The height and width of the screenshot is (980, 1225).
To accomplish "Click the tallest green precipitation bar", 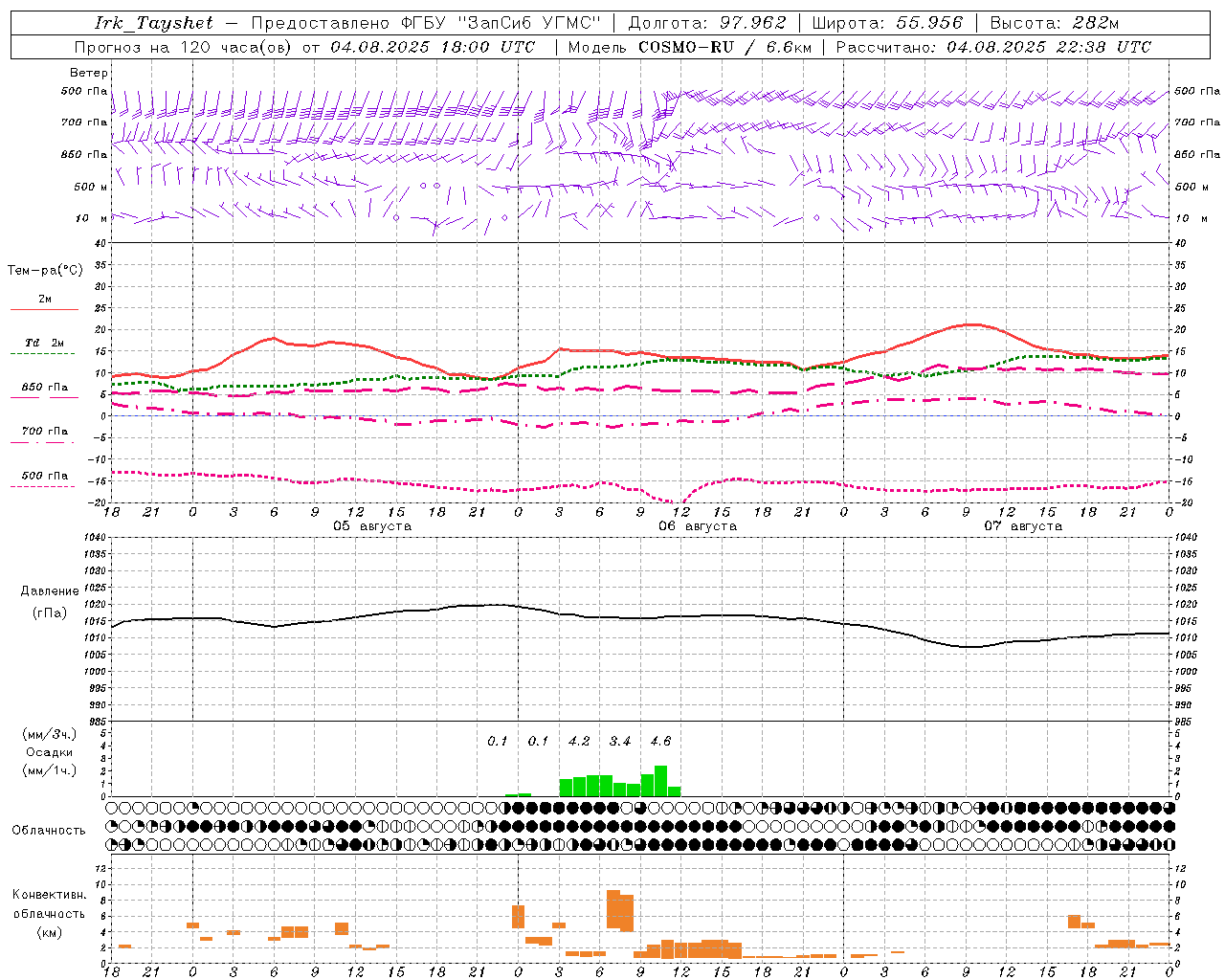I will tap(660, 781).
